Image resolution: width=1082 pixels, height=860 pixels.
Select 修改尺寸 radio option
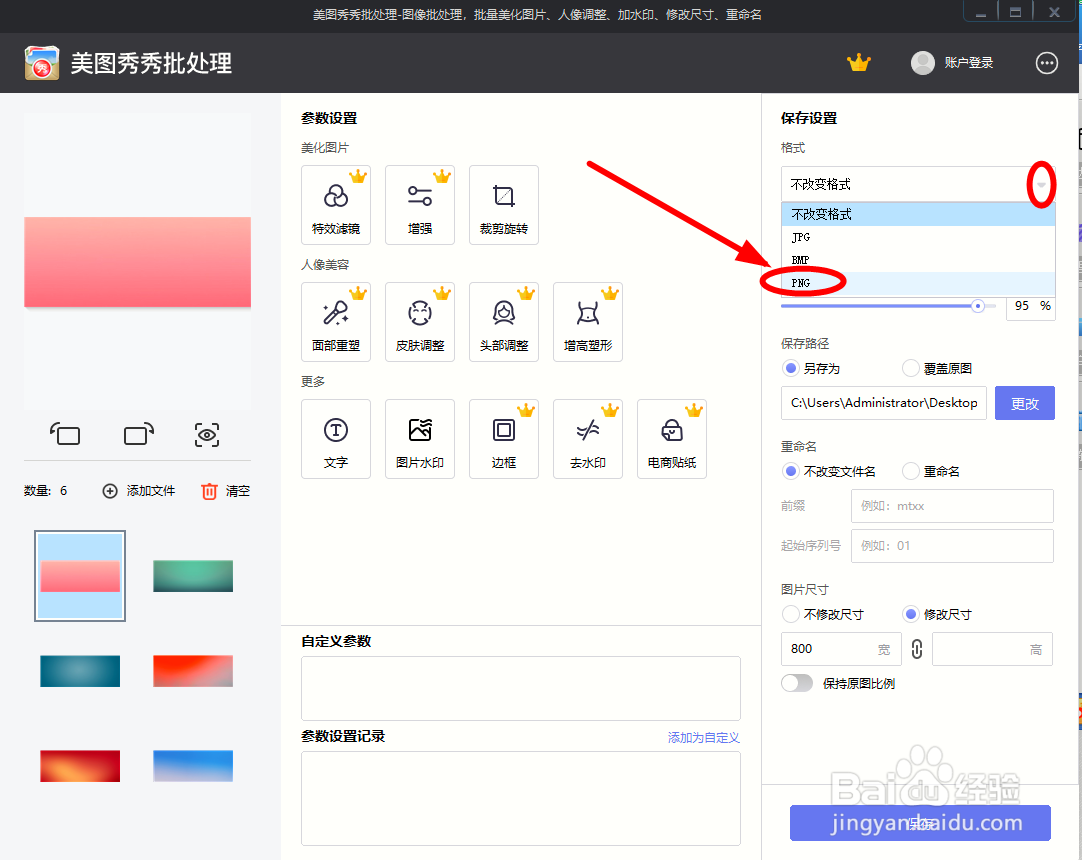pyautogui.click(x=911, y=614)
